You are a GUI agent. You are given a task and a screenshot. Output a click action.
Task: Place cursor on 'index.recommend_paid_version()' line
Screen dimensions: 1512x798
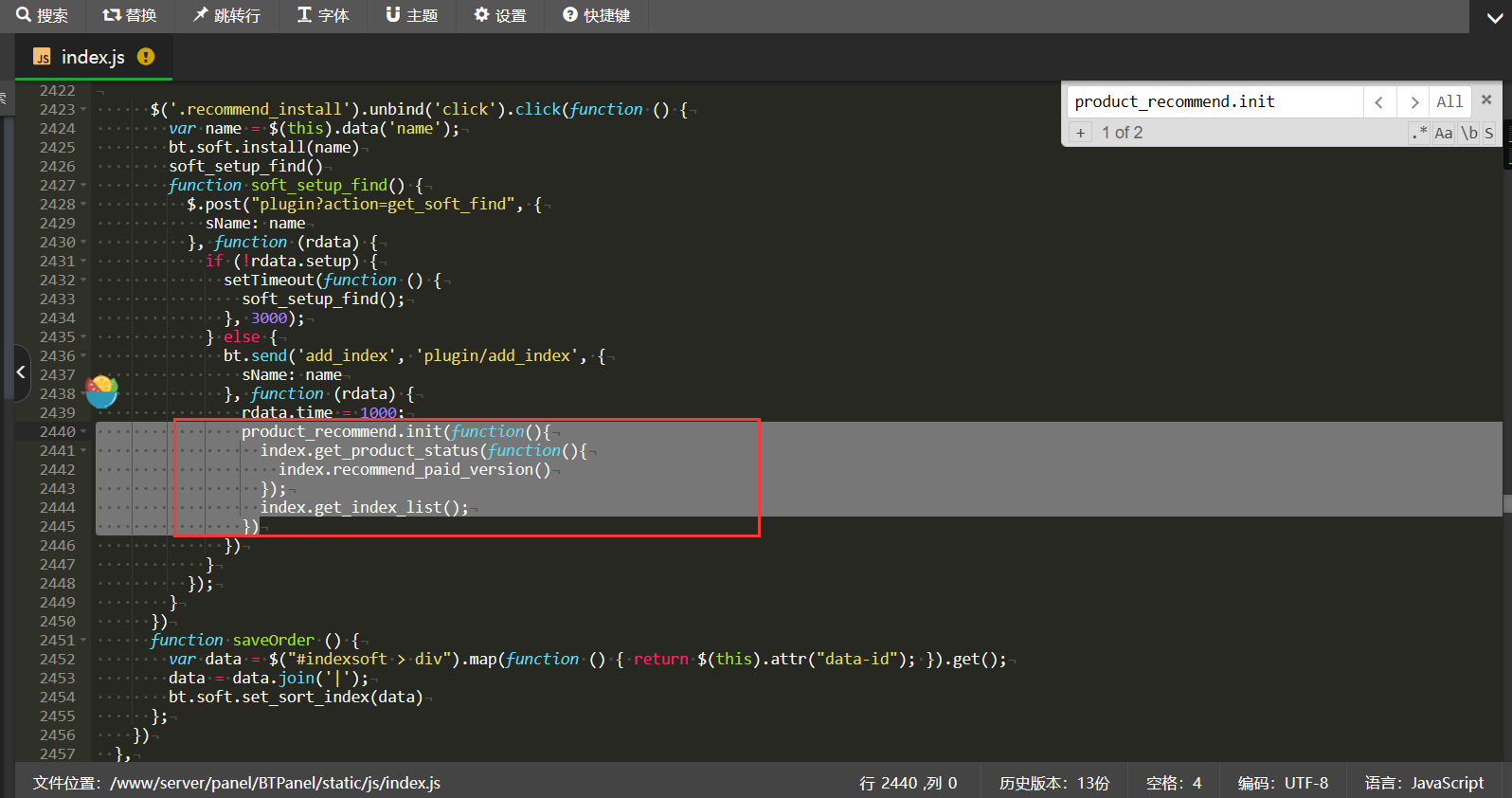click(414, 470)
